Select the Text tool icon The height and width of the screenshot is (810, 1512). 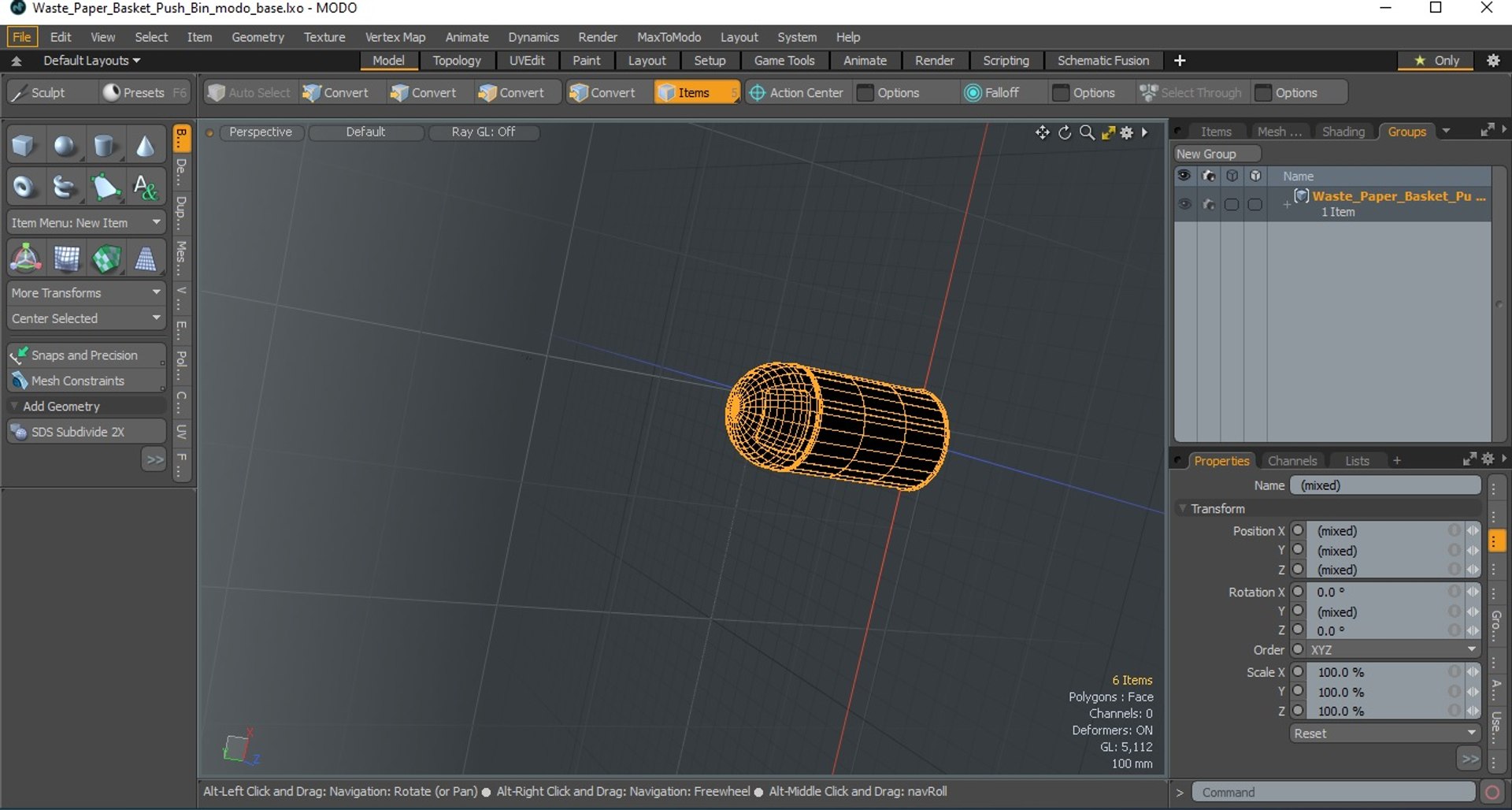coord(146,188)
